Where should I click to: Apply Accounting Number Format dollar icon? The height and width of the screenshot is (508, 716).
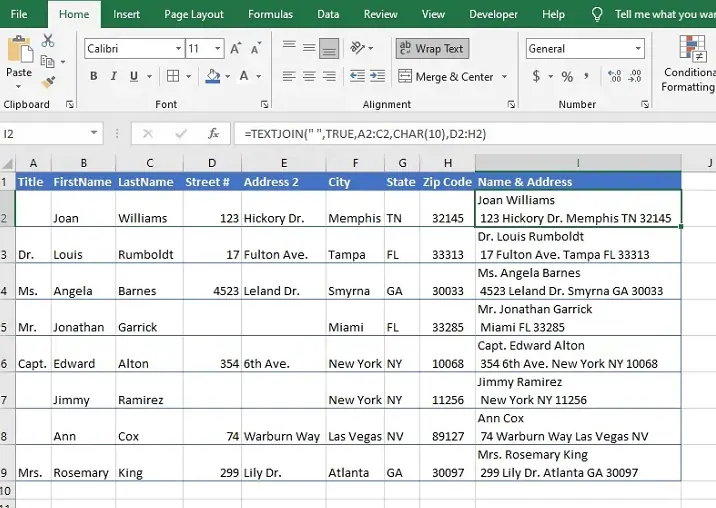(537, 77)
